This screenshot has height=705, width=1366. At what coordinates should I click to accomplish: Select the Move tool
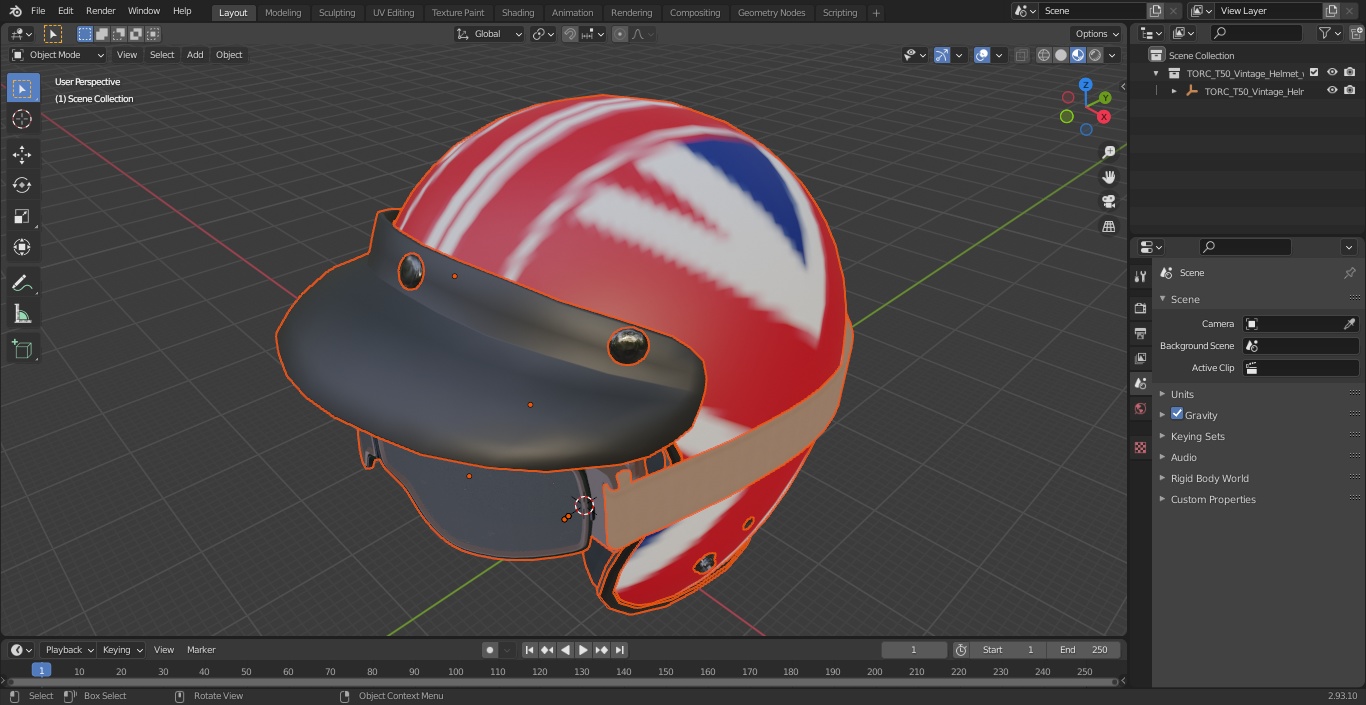[x=22, y=154]
